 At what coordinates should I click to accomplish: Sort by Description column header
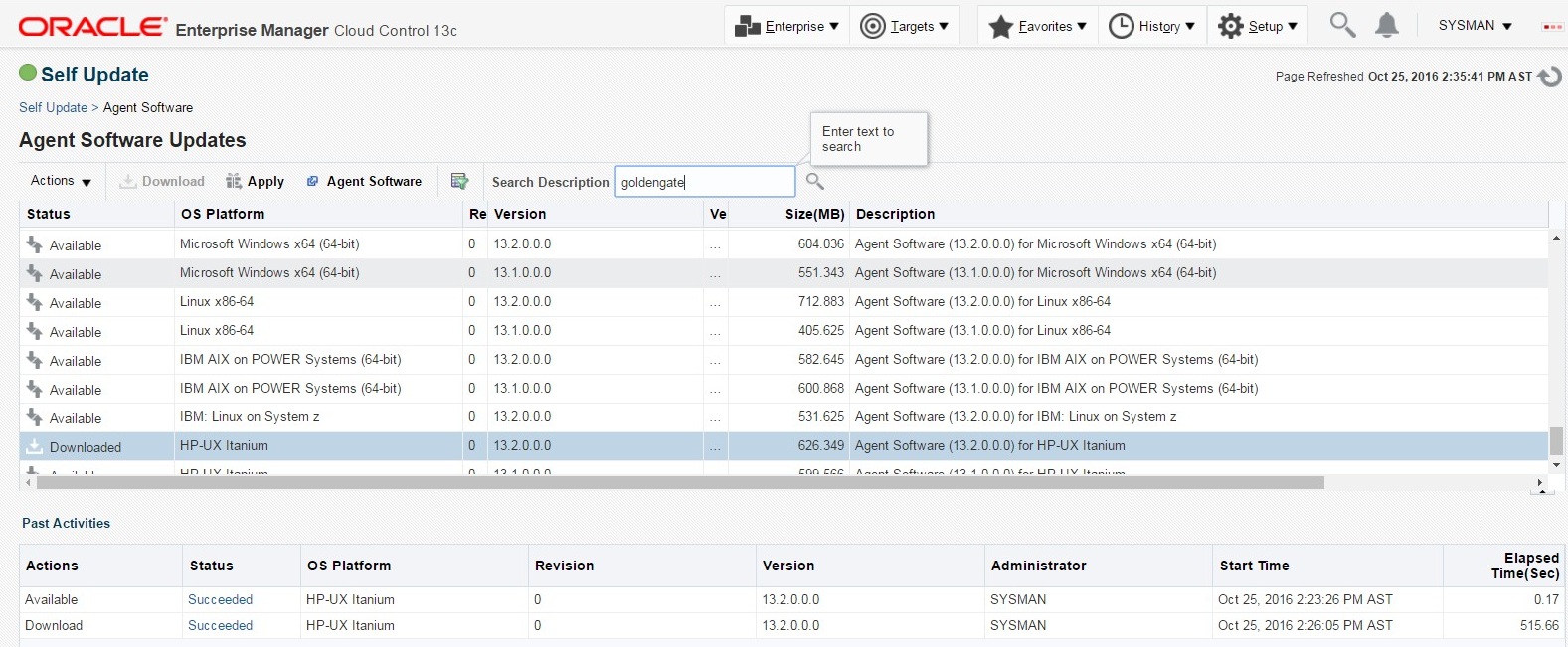click(895, 214)
